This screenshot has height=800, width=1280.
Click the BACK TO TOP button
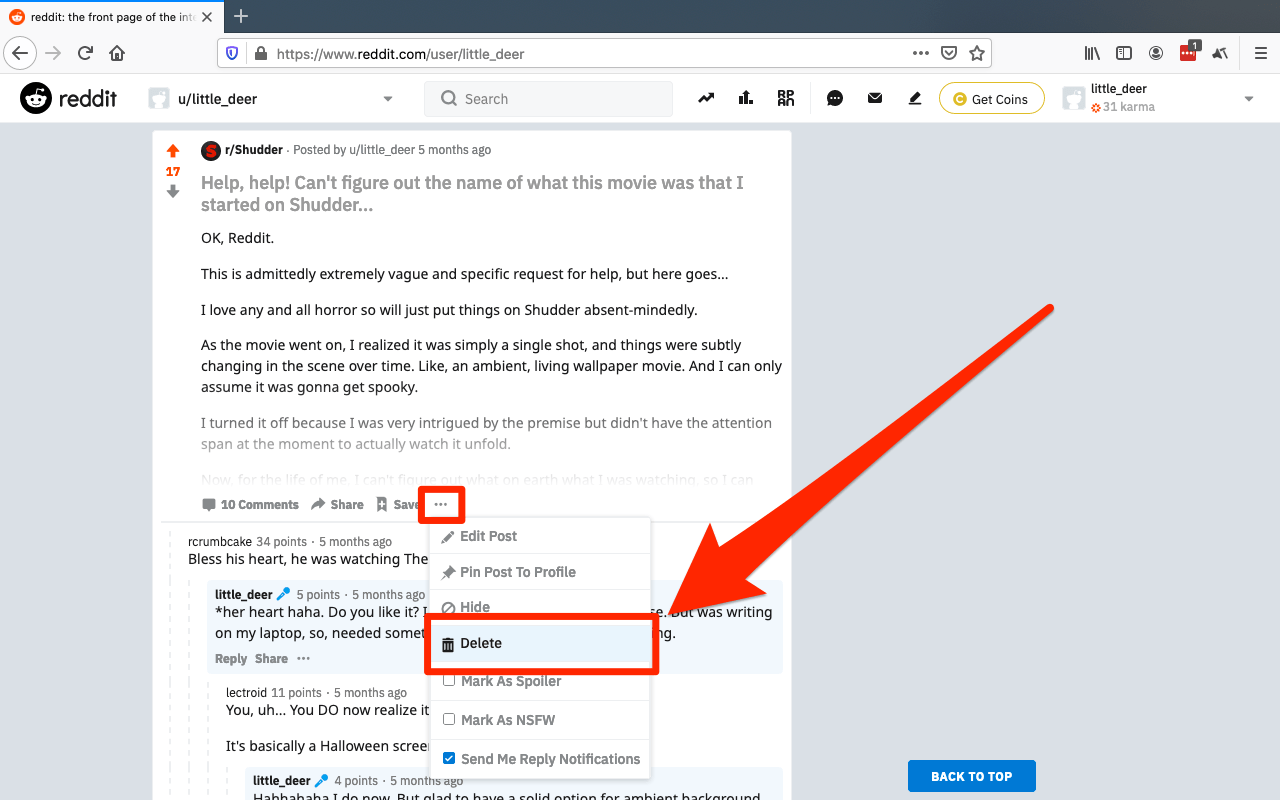pyautogui.click(x=971, y=776)
